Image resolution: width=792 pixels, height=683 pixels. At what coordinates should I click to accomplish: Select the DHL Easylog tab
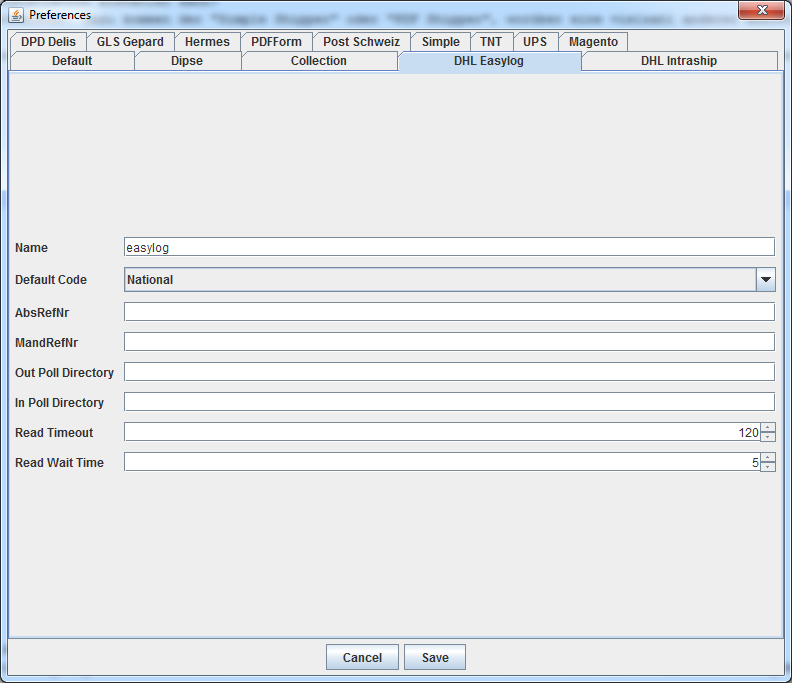point(489,61)
